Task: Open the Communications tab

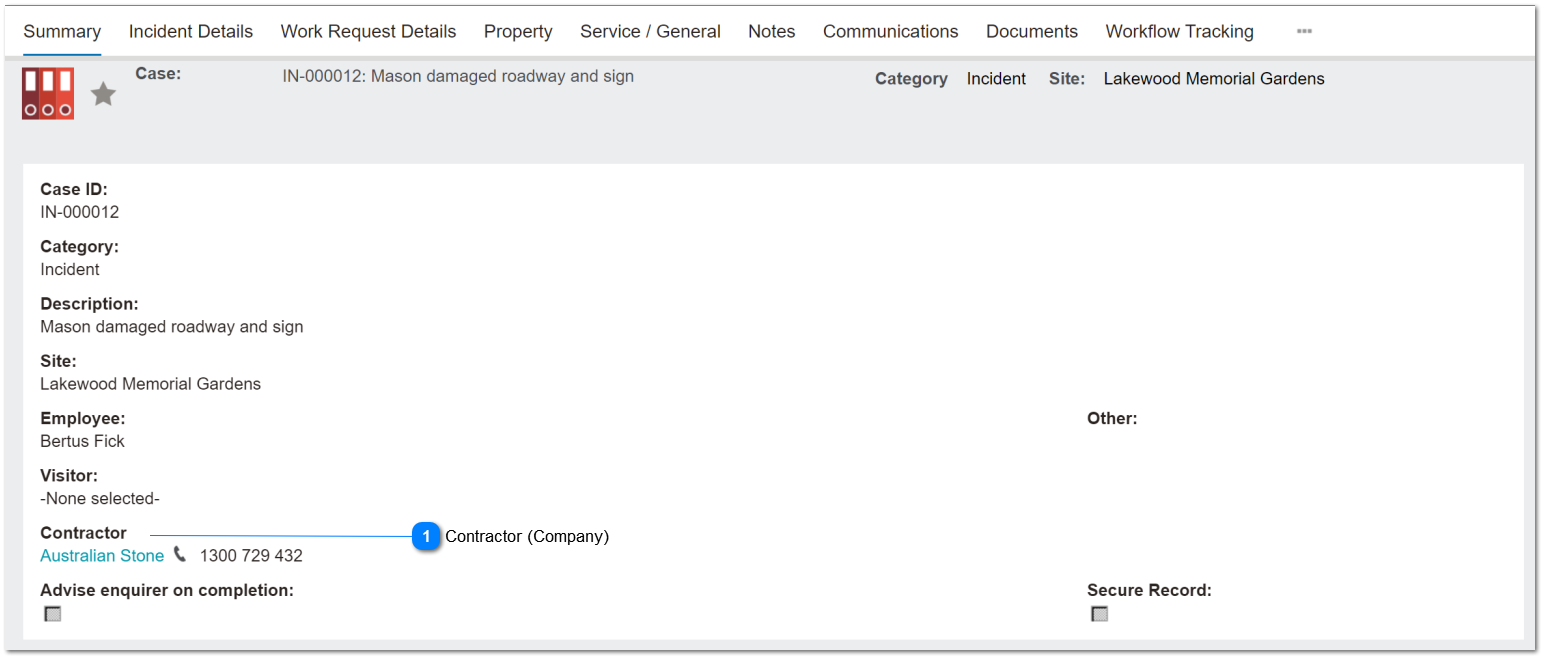Action: 891,32
